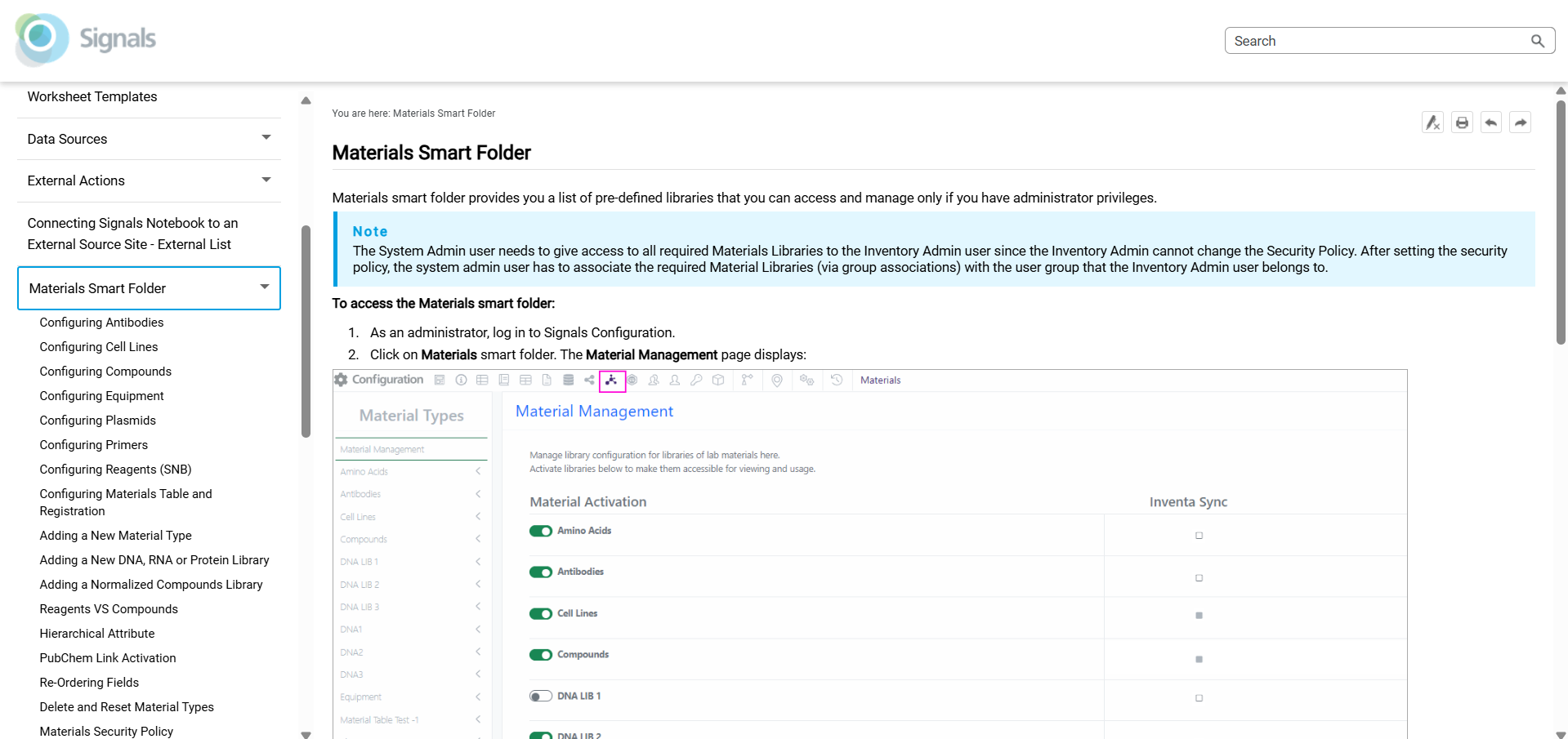
Task: Click the remove search highlights icon
Action: (x=1432, y=122)
